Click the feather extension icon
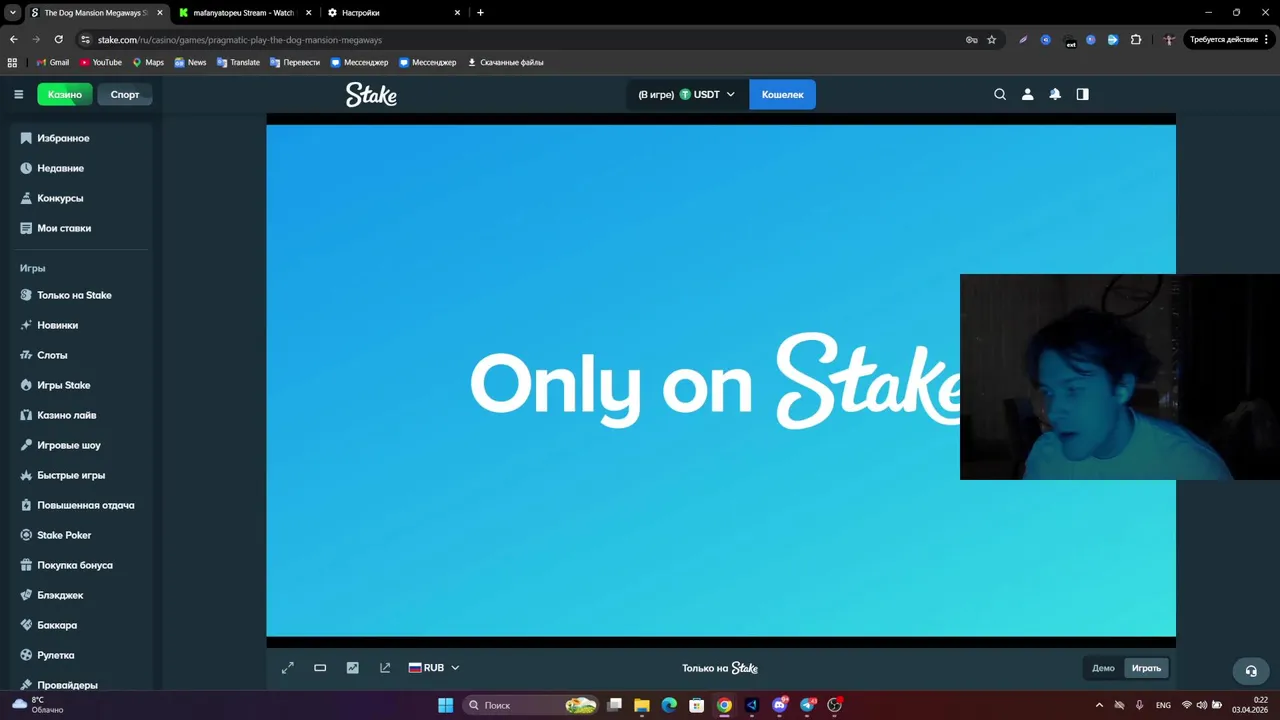The height and width of the screenshot is (720, 1280). coord(1023,40)
